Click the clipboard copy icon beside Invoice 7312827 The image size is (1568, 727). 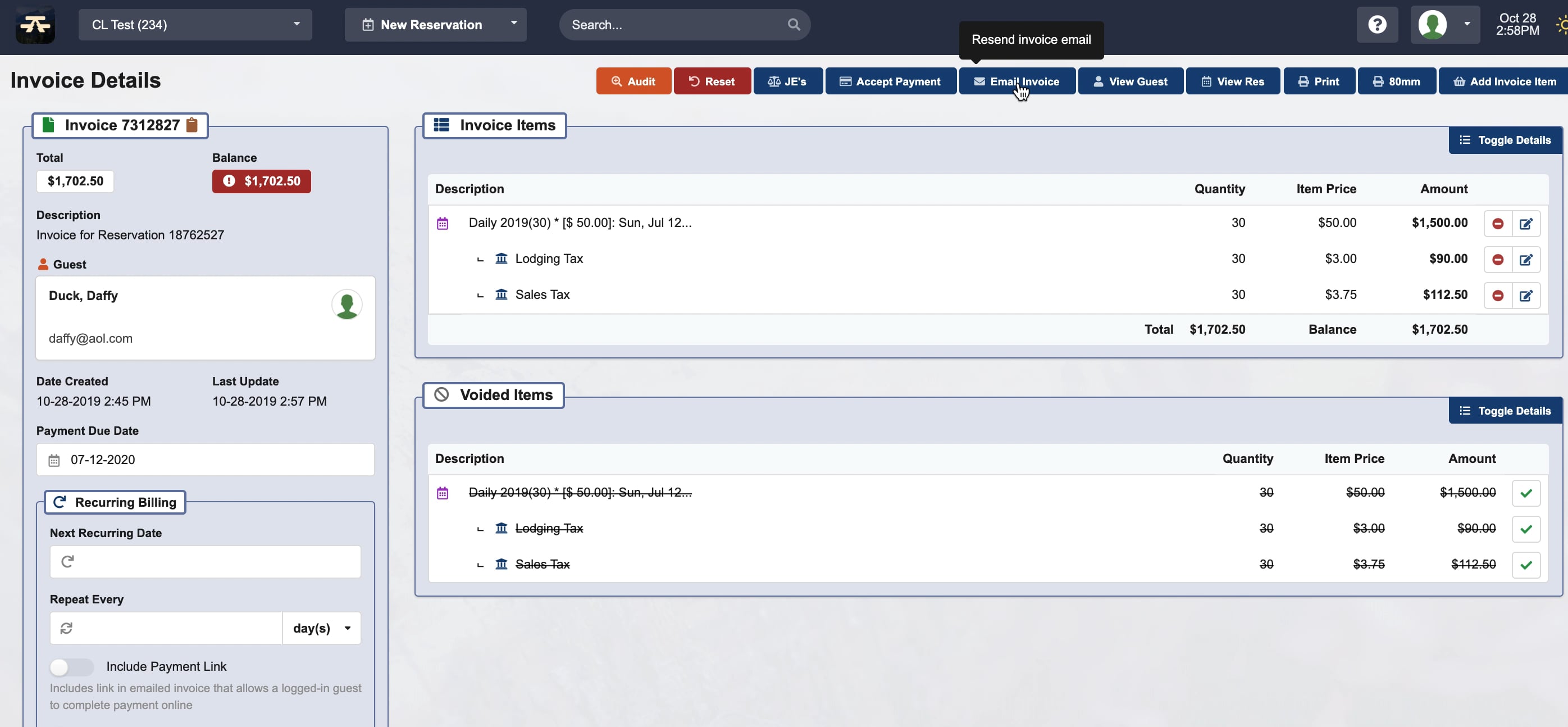point(192,125)
